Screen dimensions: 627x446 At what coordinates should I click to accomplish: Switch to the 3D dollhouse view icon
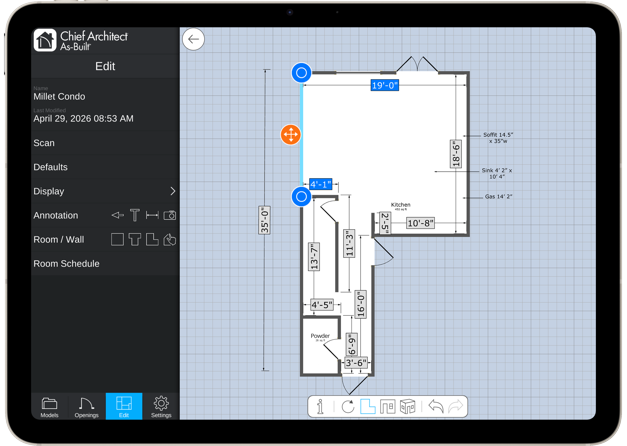(x=407, y=406)
